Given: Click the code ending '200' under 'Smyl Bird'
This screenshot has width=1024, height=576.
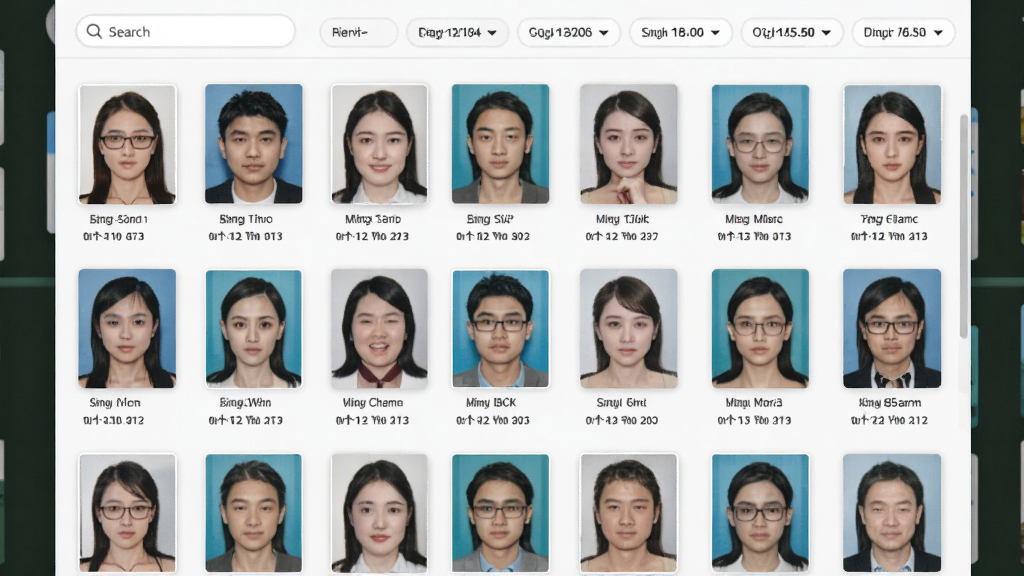Looking at the screenshot, I should [622, 421].
